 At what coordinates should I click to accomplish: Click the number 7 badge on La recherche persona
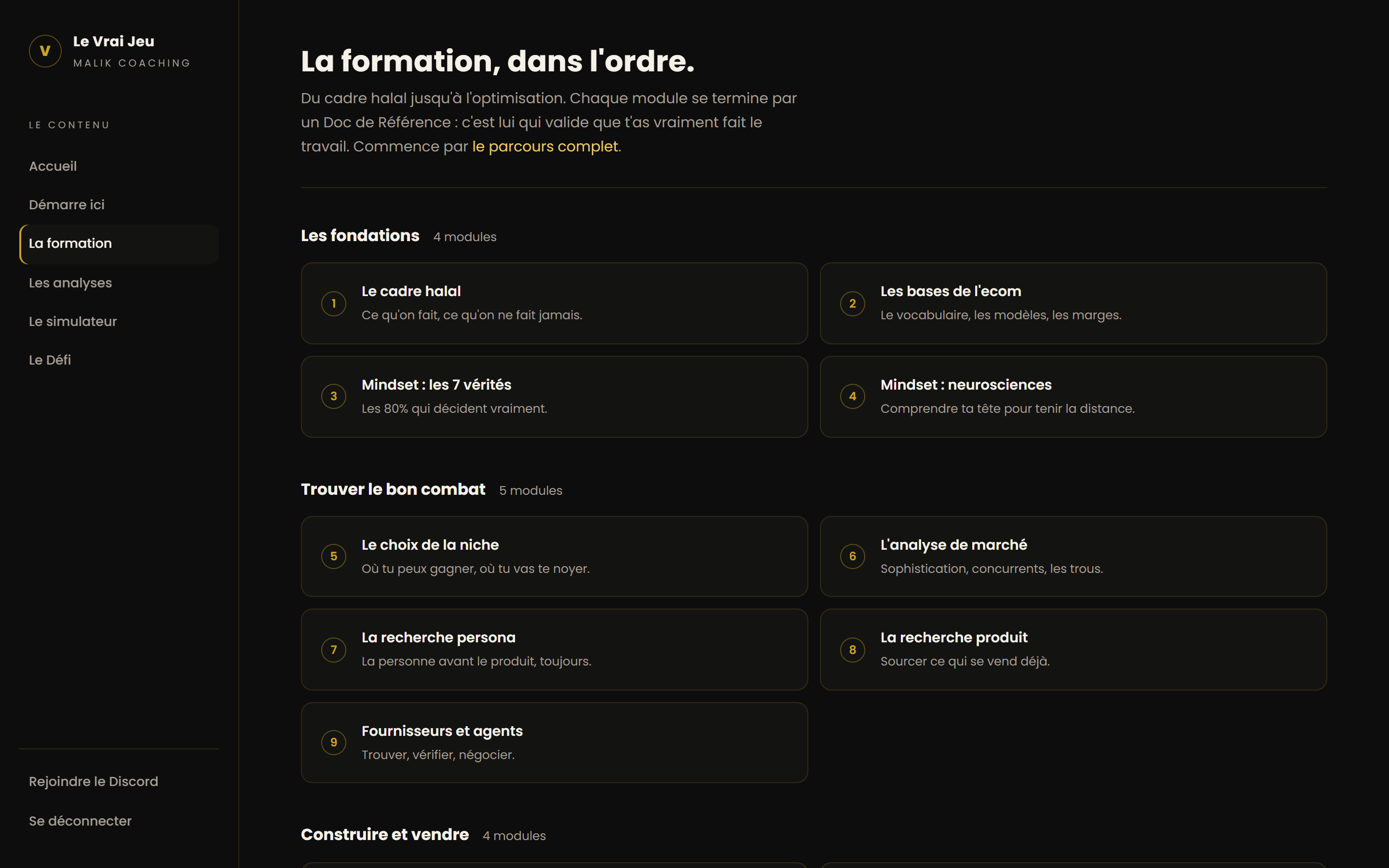(333, 650)
